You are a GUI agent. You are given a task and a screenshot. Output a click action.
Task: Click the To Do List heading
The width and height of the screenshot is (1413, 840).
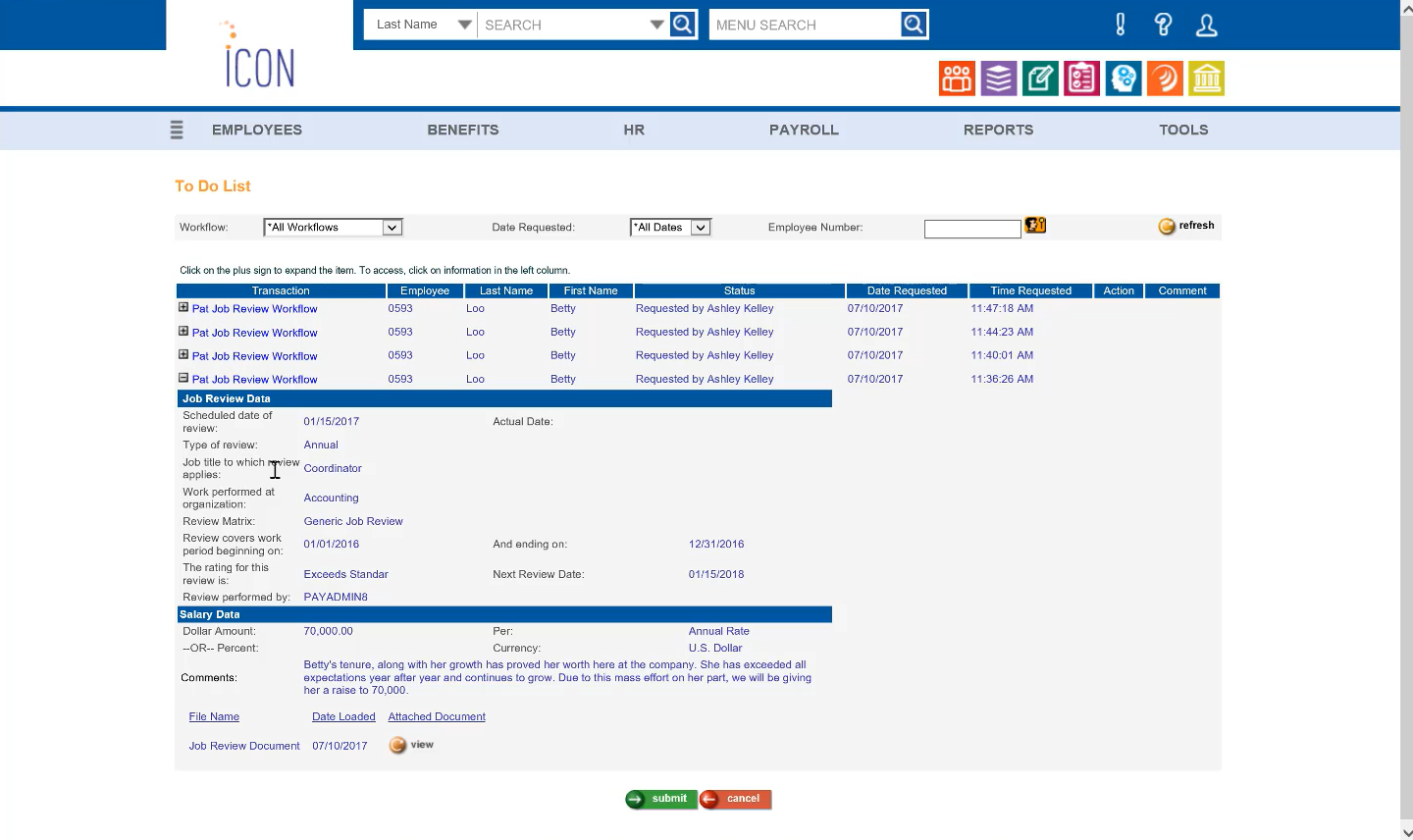[x=213, y=185]
